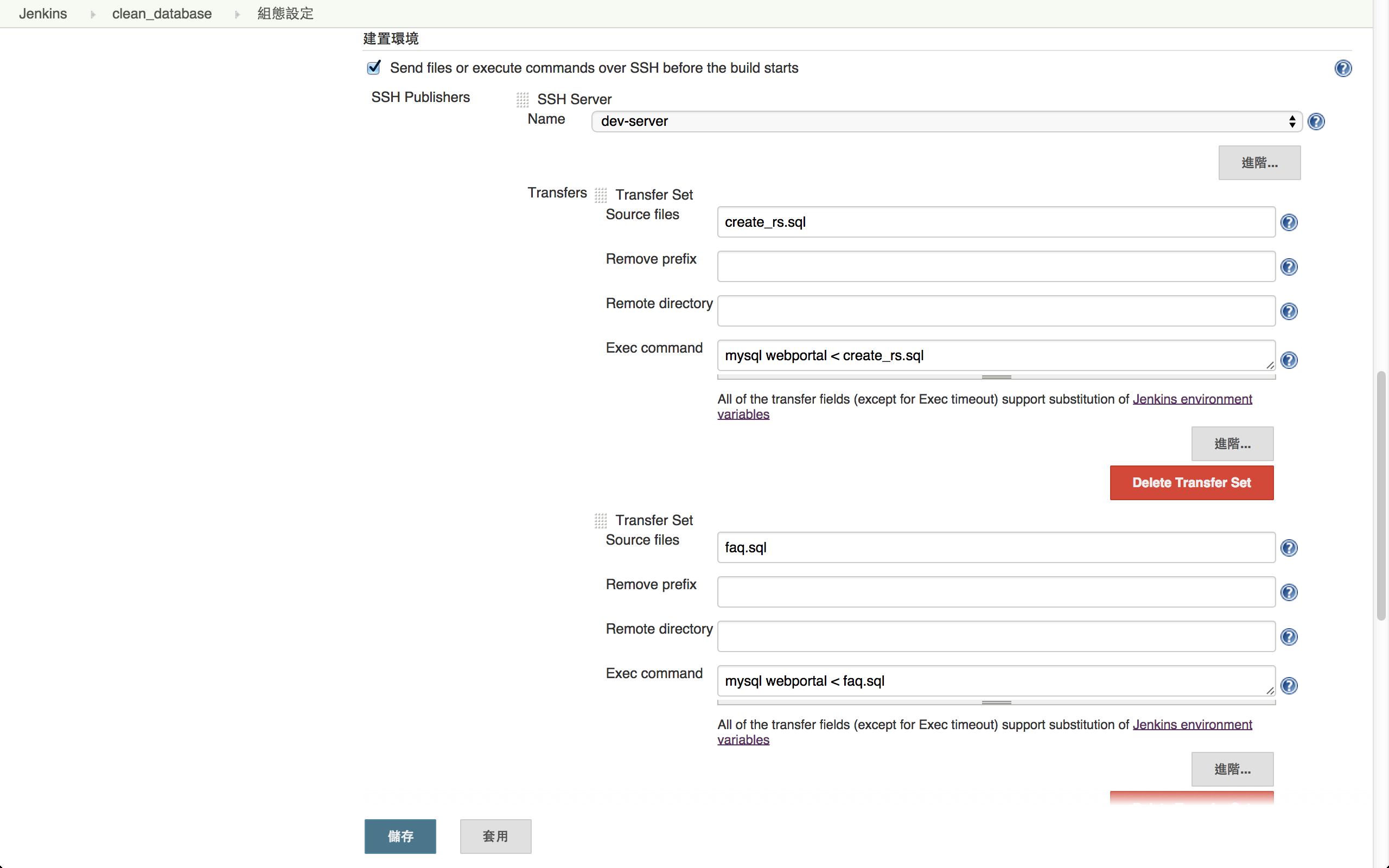Focus Source files field containing faq.sql
The width and height of the screenshot is (1389, 868).
click(x=996, y=548)
